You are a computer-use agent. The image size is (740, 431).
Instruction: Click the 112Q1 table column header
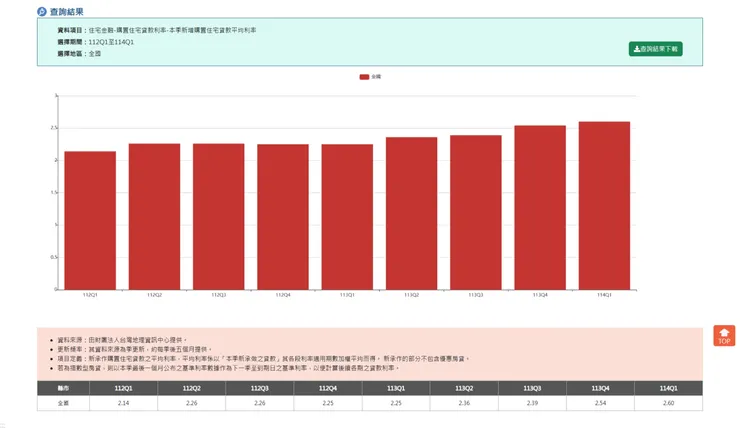click(x=123, y=388)
